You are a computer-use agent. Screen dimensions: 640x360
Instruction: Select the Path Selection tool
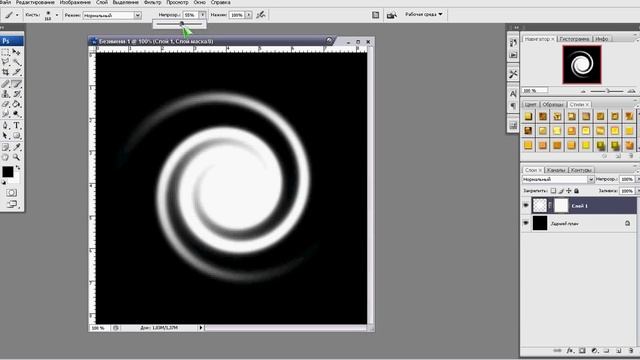pyautogui.click(x=6, y=136)
